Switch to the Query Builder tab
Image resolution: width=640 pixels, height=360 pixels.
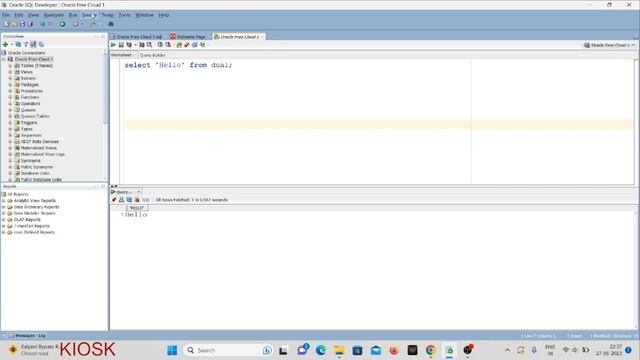(152, 55)
